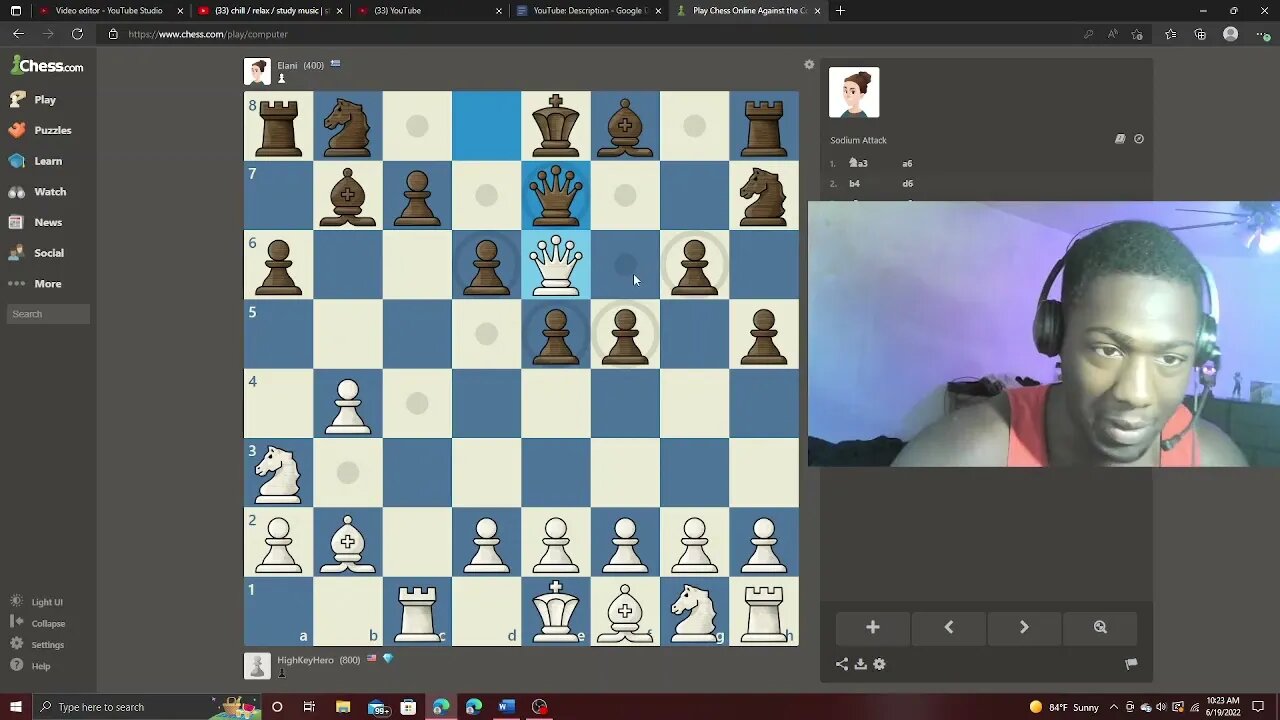Switch to chill relax study music tab
The height and width of the screenshot is (720, 1280).
tap(268, 10)
